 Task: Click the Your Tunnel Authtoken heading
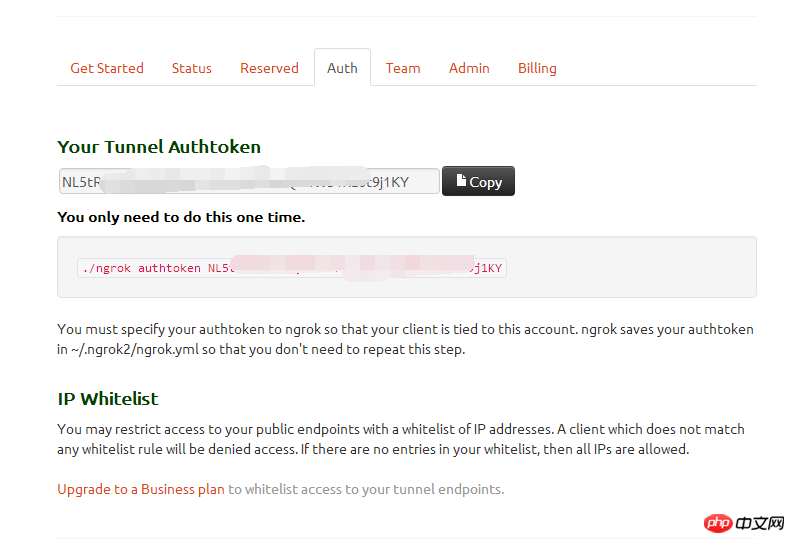pyautogui.click(x=159, y=147)
